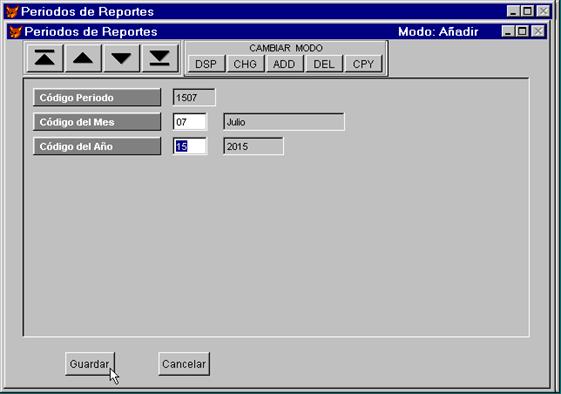This screenshot has height=394, width=561.
Task: Click the year field showing 2015
Action: 253,146
